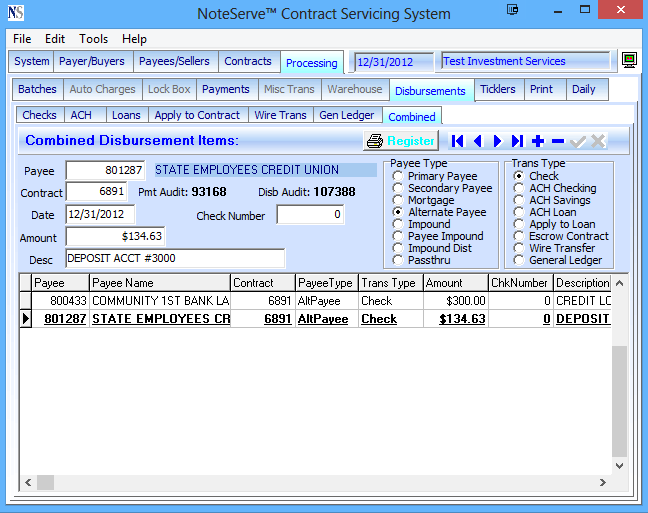Add new disbursement with plus icon
Viewport: 648px width, 513px height.
(538, 142)
